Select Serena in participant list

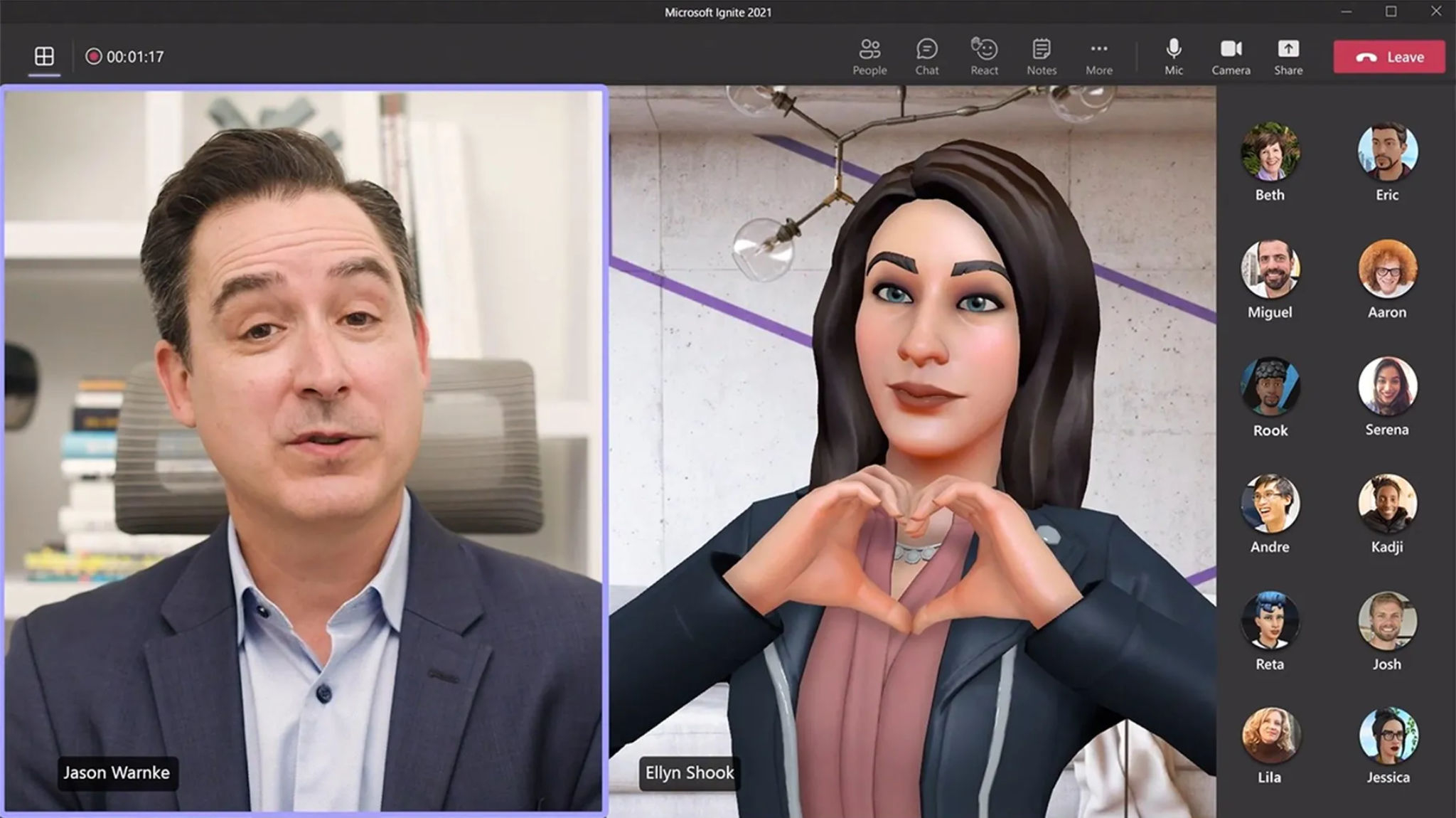click(1387, 386)
